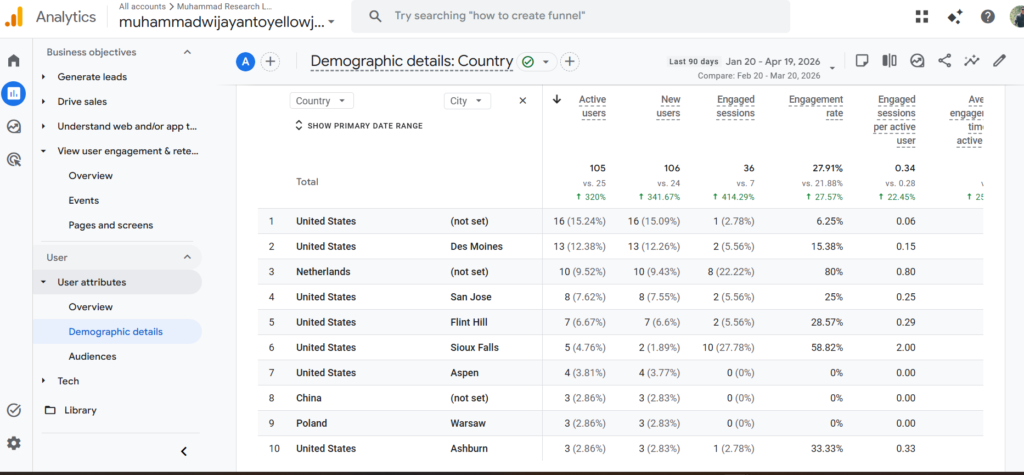Collapse the User section
1024x475 pixels.
click(187, 257)
